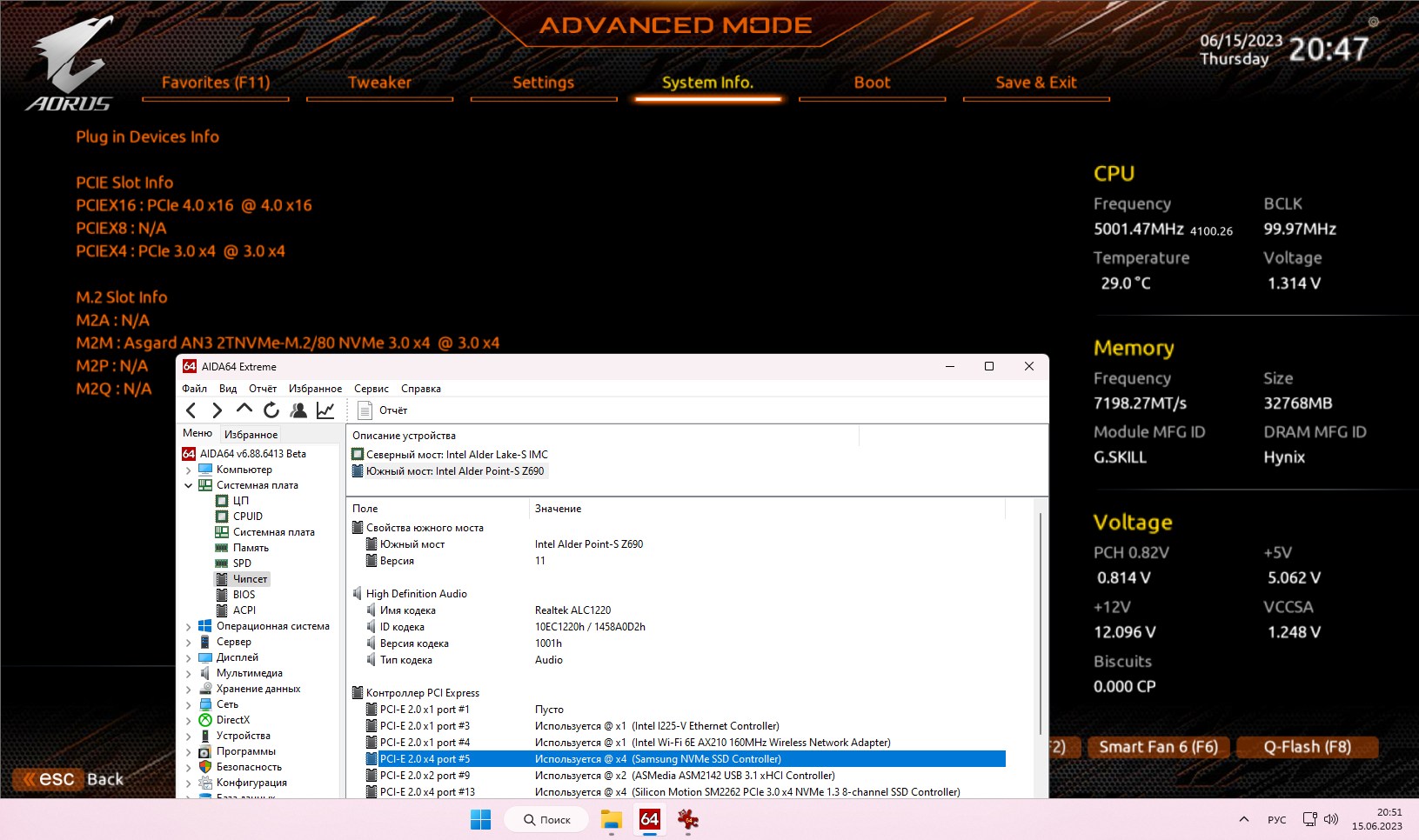Click the Q-Flash (F8) button

click(1307, 747)
